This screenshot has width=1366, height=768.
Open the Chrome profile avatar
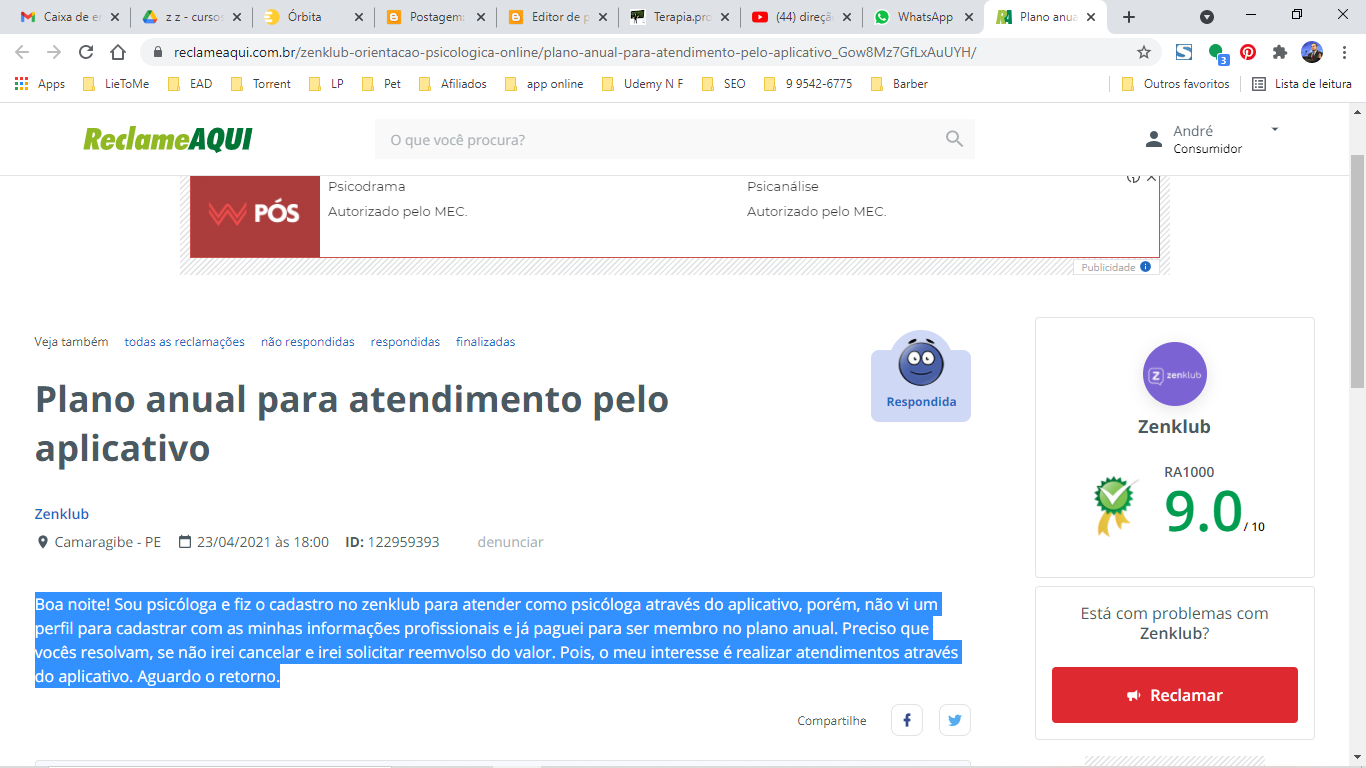1312,52
